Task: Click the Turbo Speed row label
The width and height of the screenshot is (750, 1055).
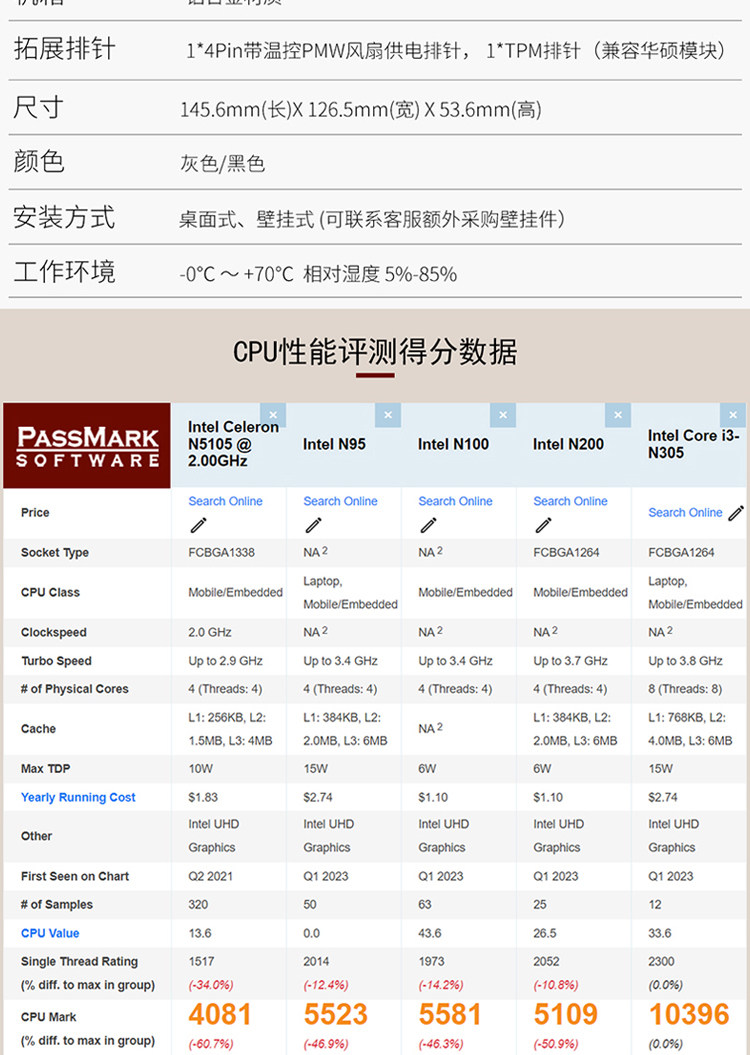Action: coord(56,661)
